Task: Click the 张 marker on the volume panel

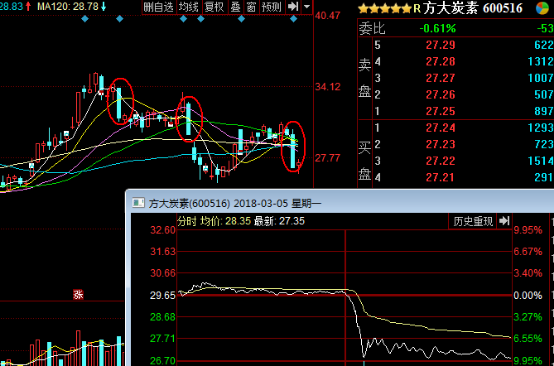Action: (78, 294)
